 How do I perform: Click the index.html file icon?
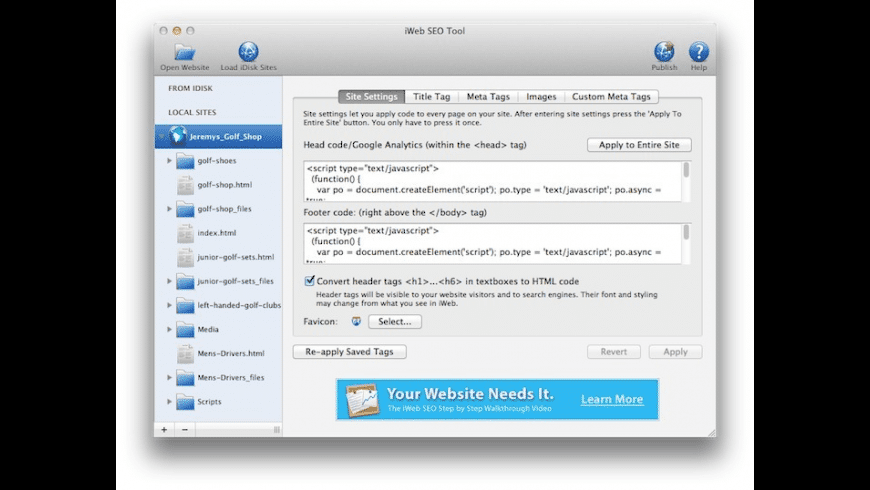pos(185,233)
